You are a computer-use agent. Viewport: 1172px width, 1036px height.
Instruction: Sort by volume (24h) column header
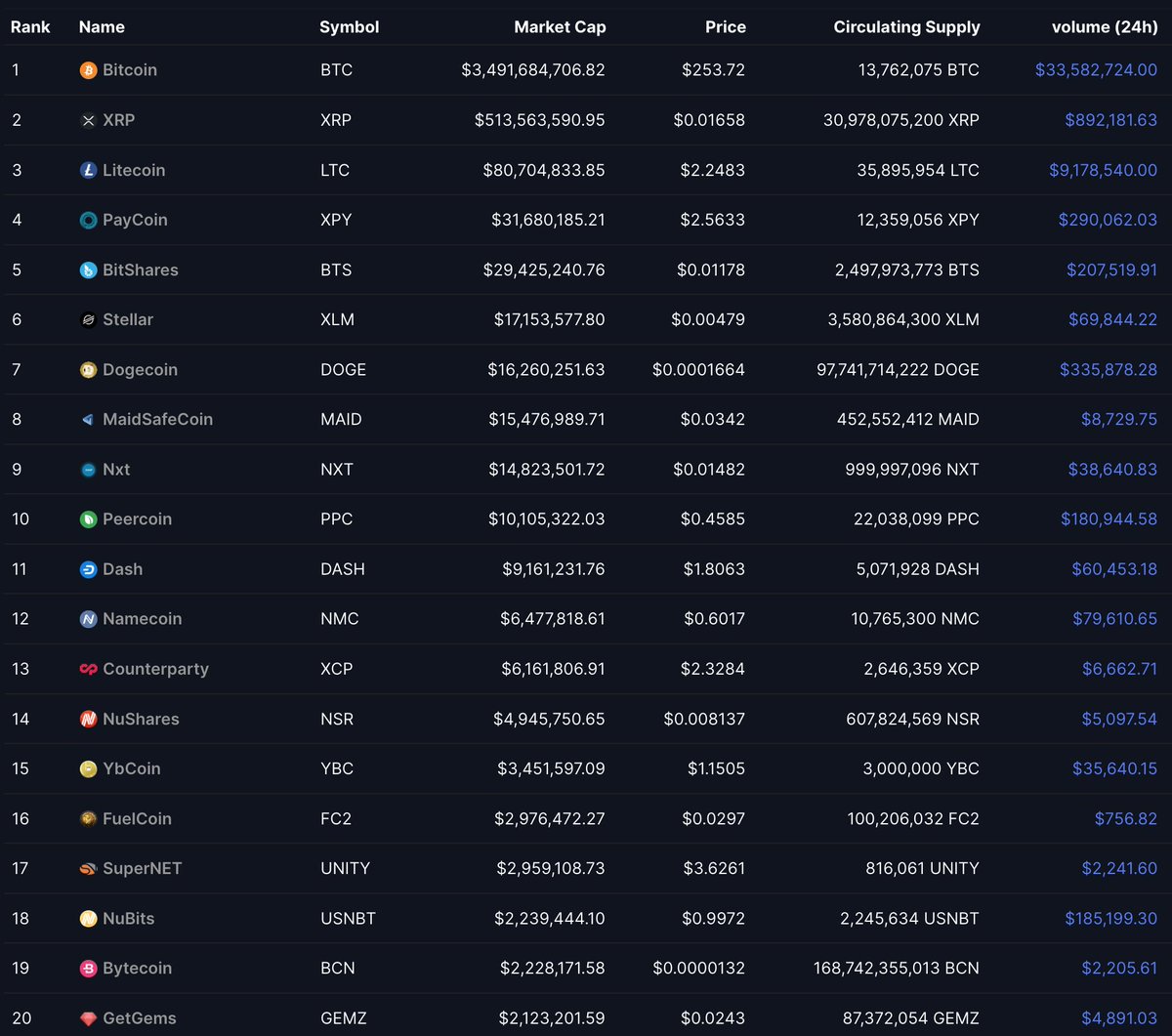[x=1105, y=26]
